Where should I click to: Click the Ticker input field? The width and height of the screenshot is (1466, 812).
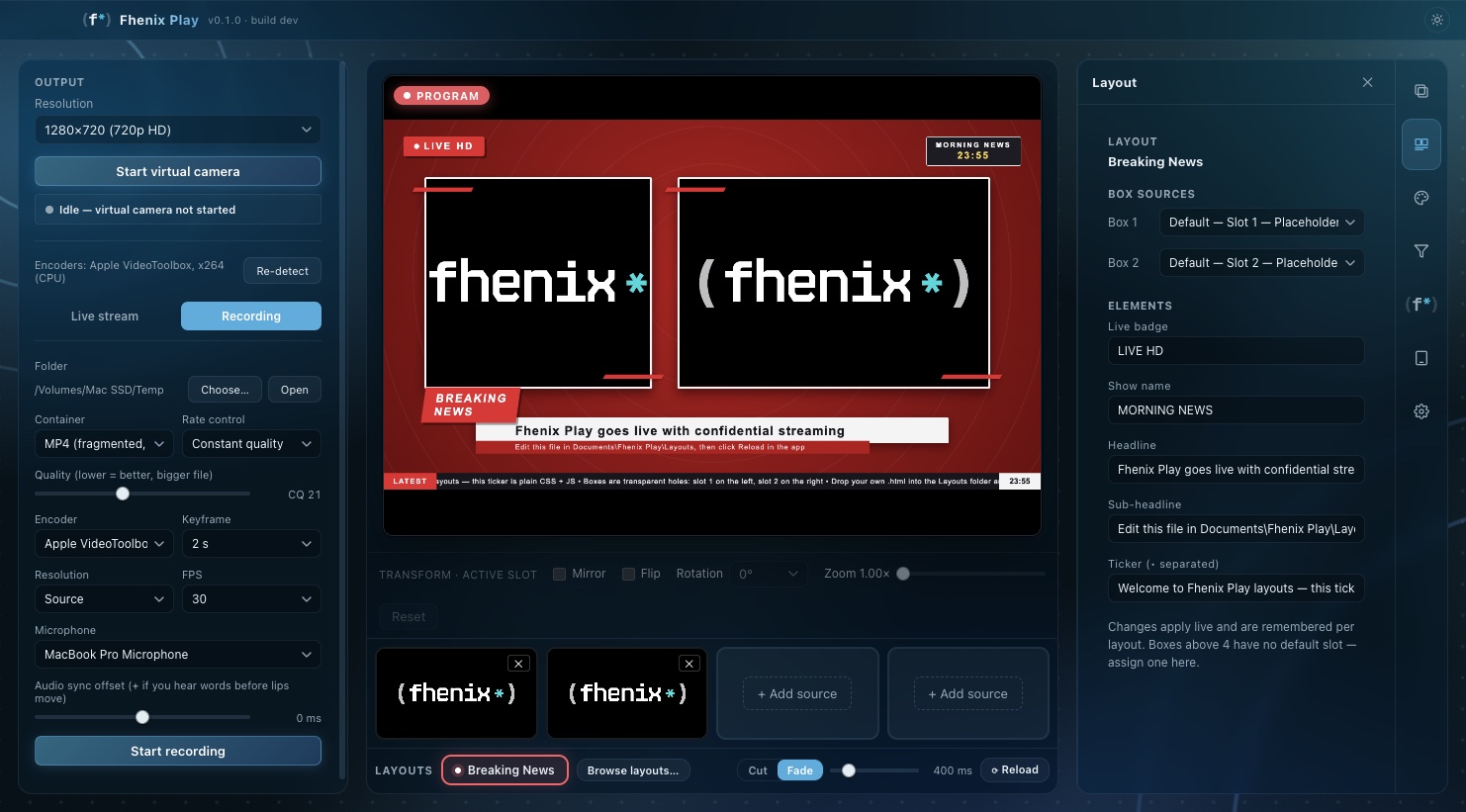click(1236, 588)
